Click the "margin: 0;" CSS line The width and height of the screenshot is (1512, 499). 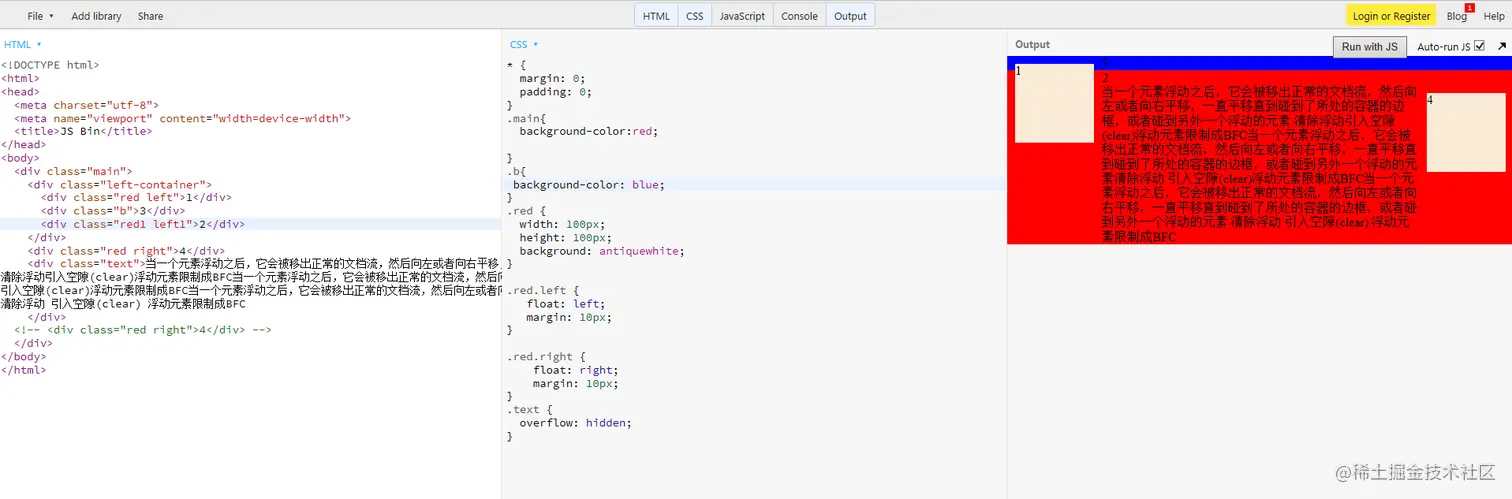tap(552, 78)
